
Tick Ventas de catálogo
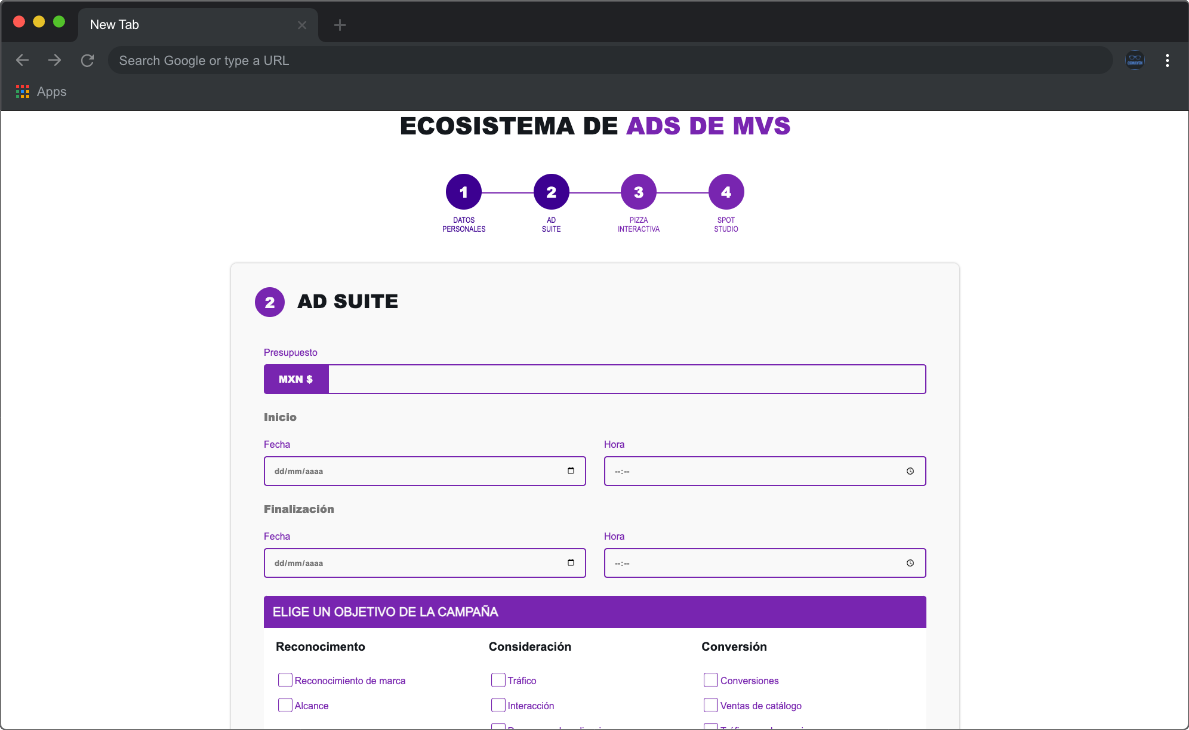[x=711, y=705]
